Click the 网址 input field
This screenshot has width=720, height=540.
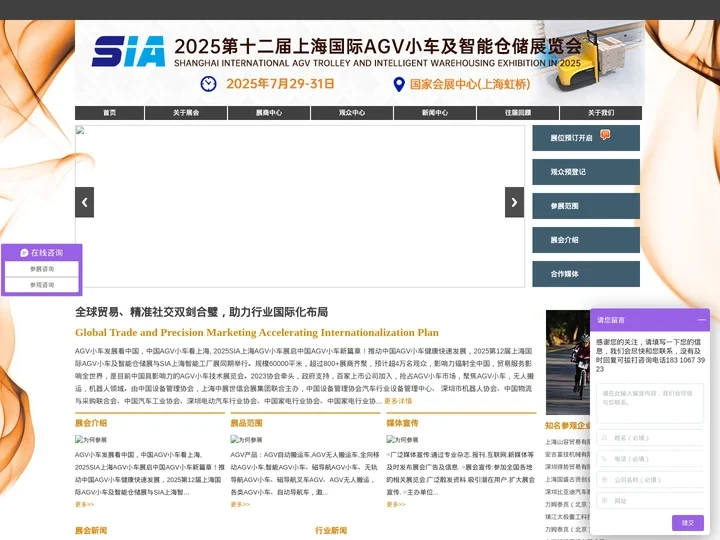[x=650, y=501]
